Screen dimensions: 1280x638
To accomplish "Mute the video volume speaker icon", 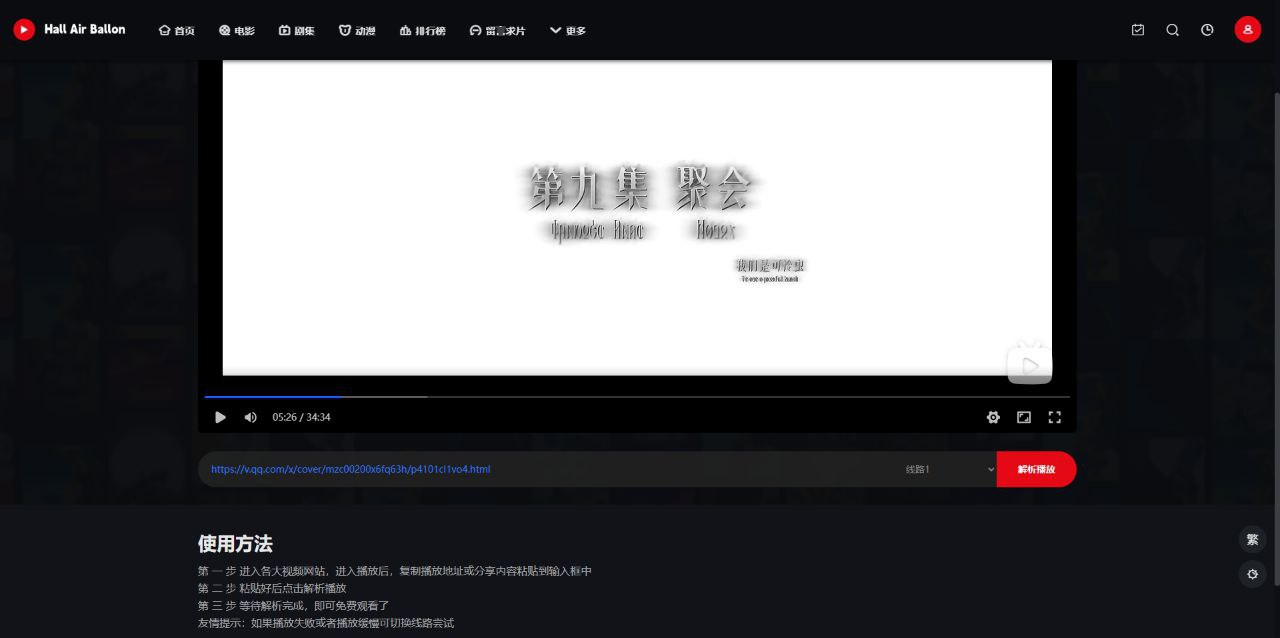I will pos(251,417).
